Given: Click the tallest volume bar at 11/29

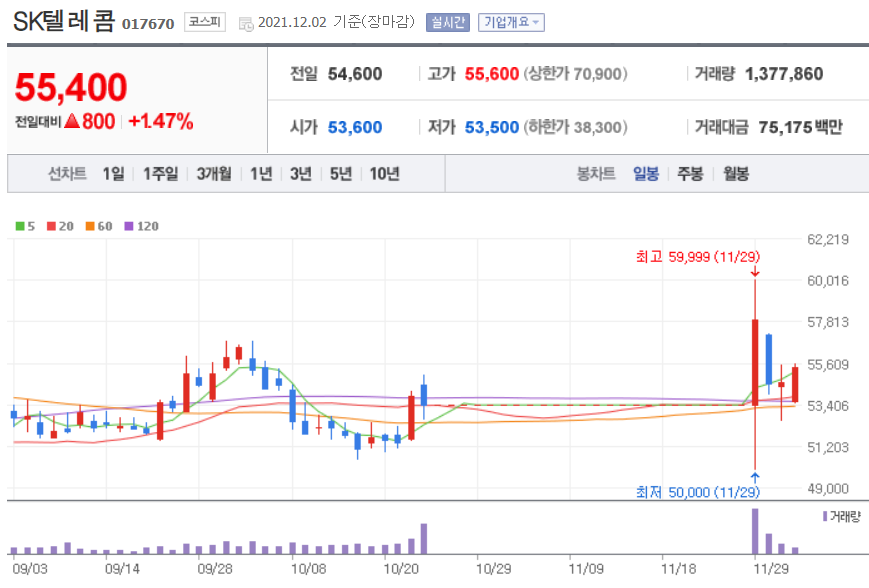Looking at the screenshot, I should coord(755,531).
